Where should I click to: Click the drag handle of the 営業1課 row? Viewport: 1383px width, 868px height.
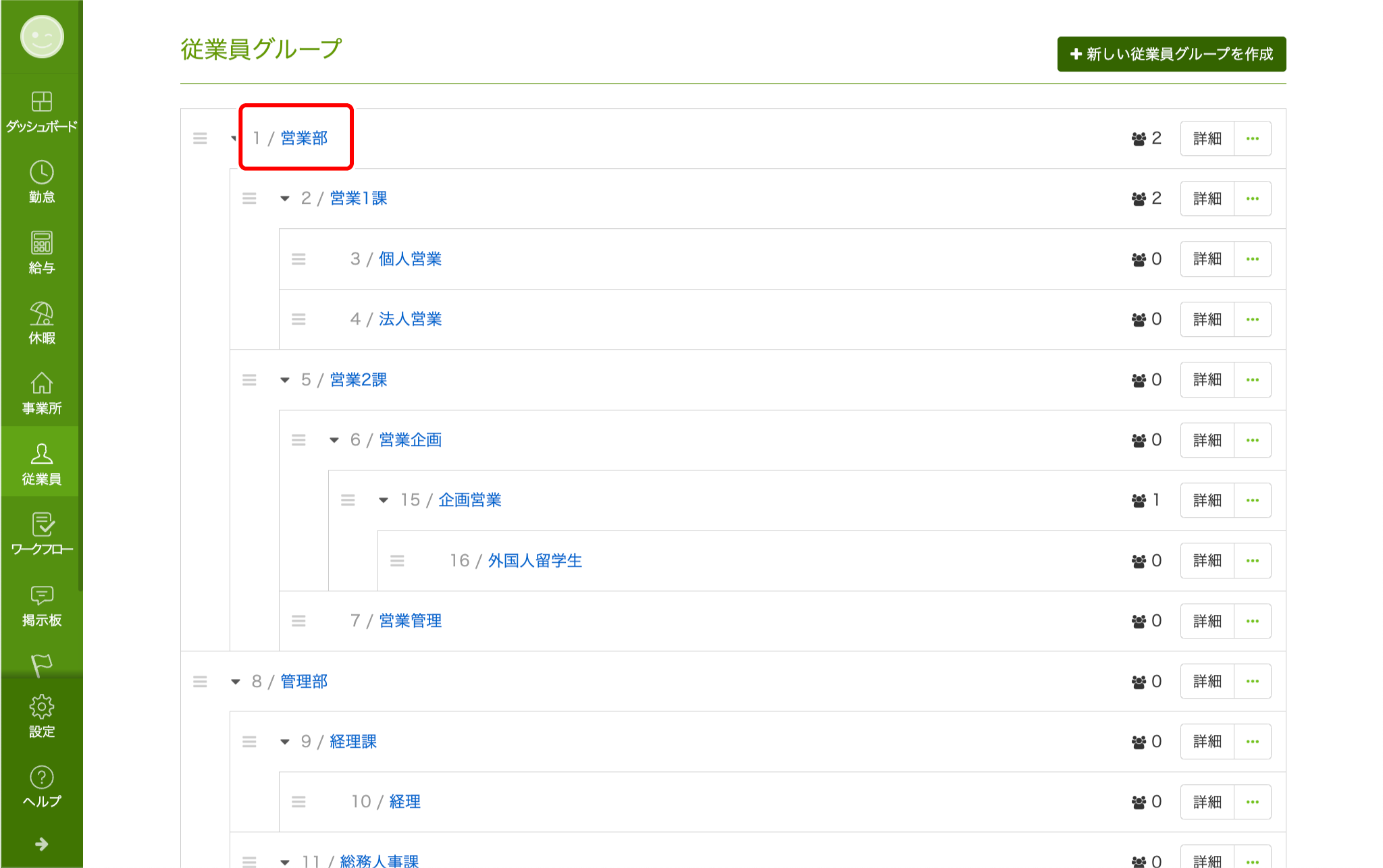coord(249,198)
